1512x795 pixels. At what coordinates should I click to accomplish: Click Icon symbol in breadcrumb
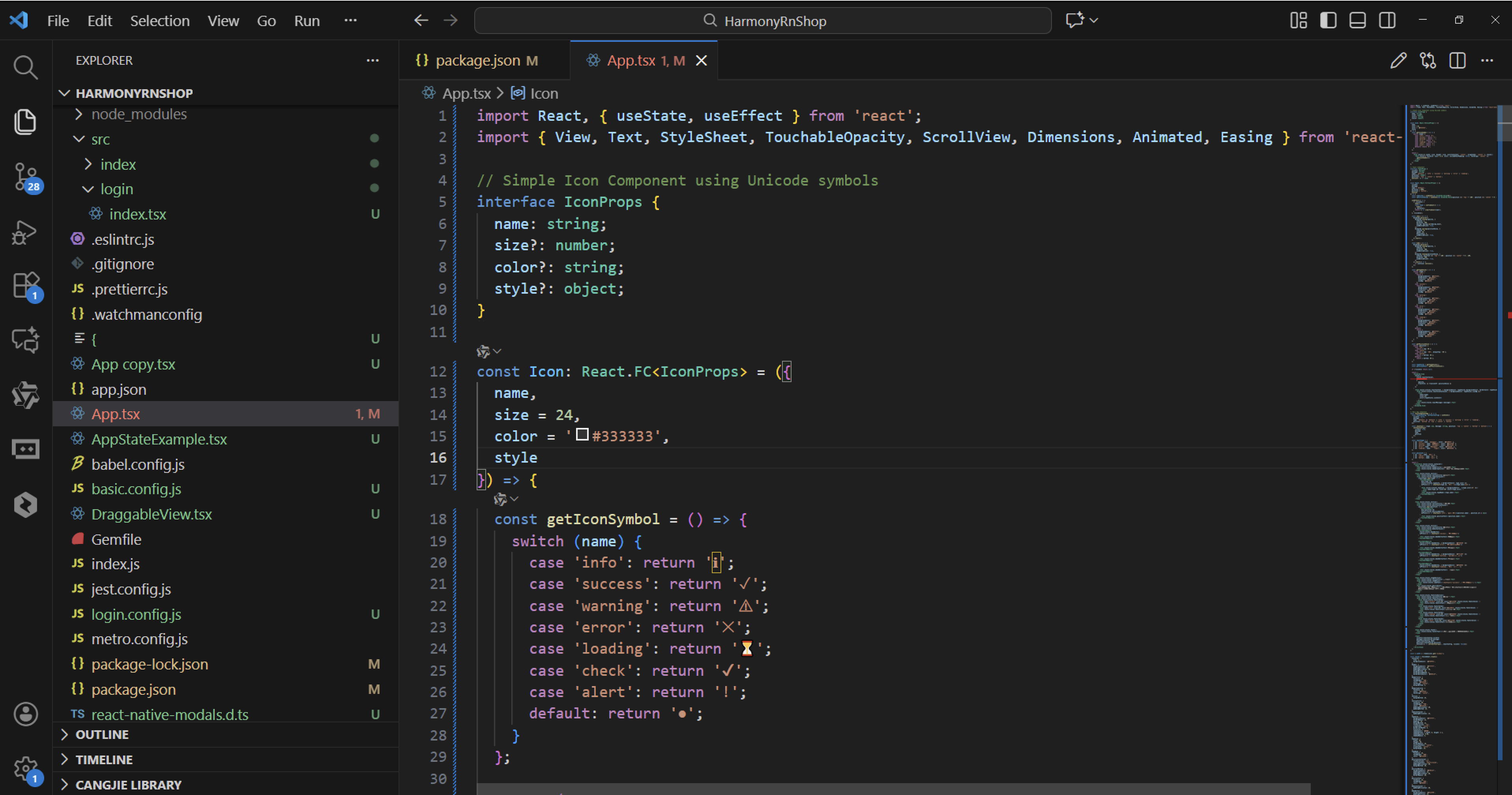543,94
